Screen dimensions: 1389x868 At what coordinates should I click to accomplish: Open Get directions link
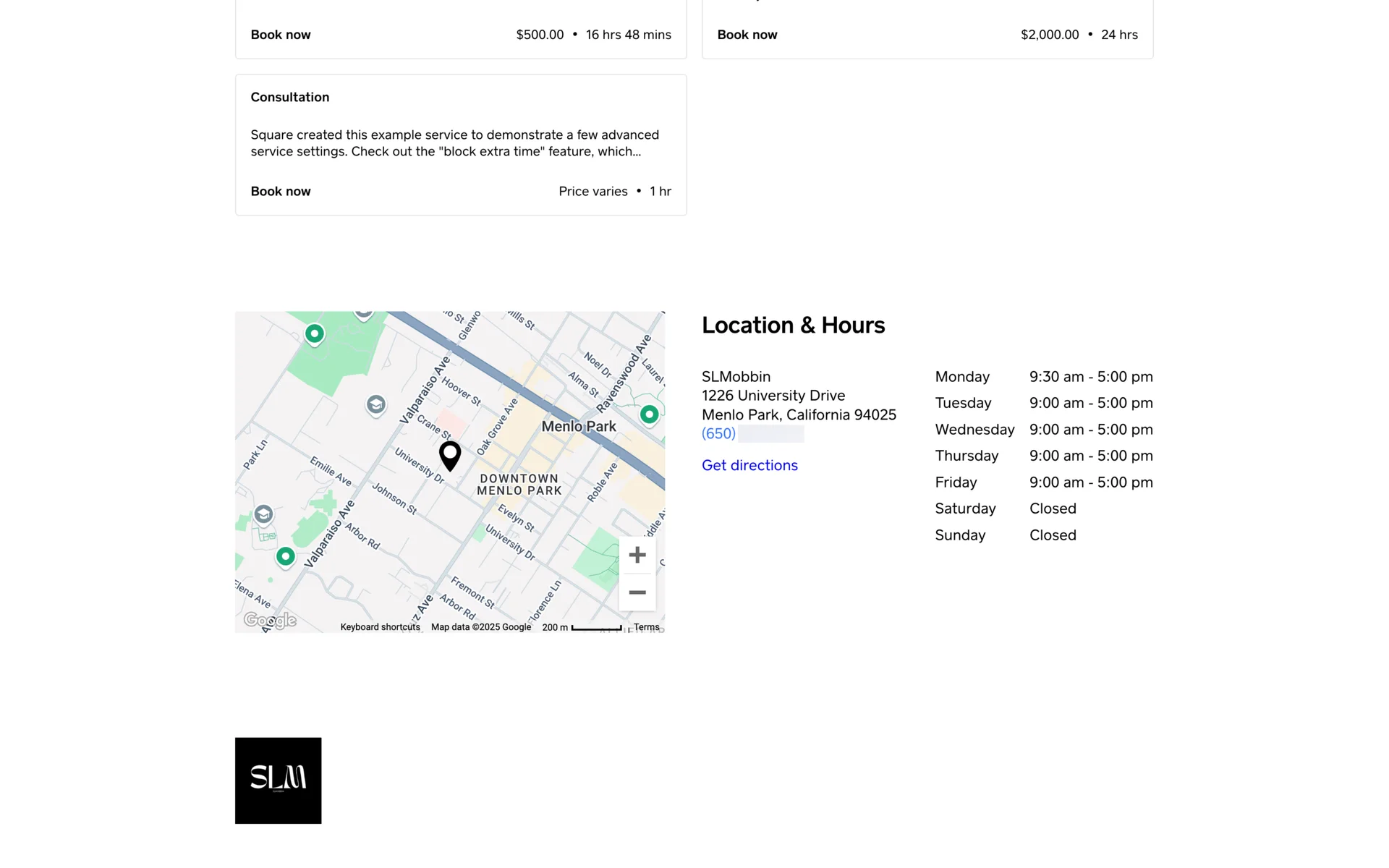point(749,465)
